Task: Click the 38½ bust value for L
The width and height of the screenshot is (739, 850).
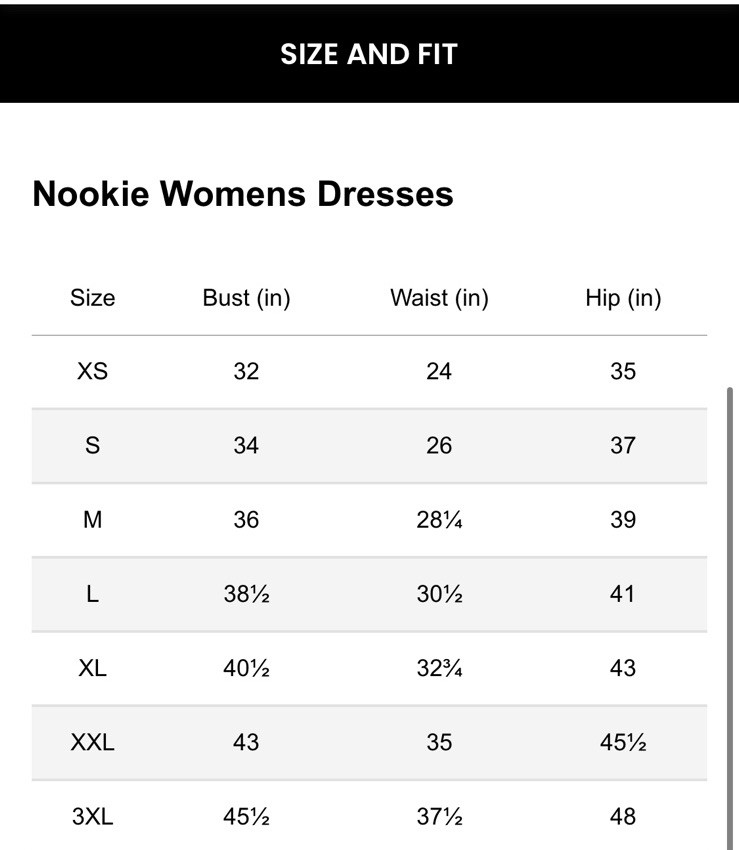Action: point(246,594)
